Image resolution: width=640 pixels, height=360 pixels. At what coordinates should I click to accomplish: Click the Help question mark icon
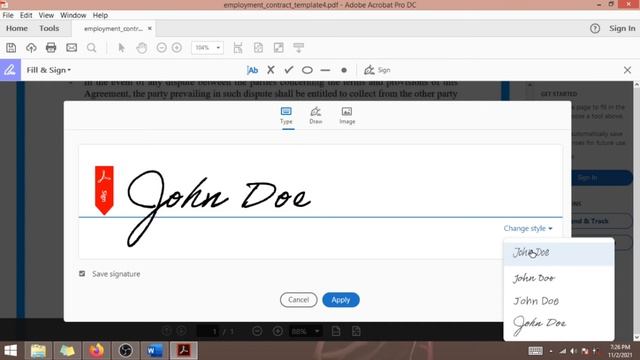coord(595,28)
